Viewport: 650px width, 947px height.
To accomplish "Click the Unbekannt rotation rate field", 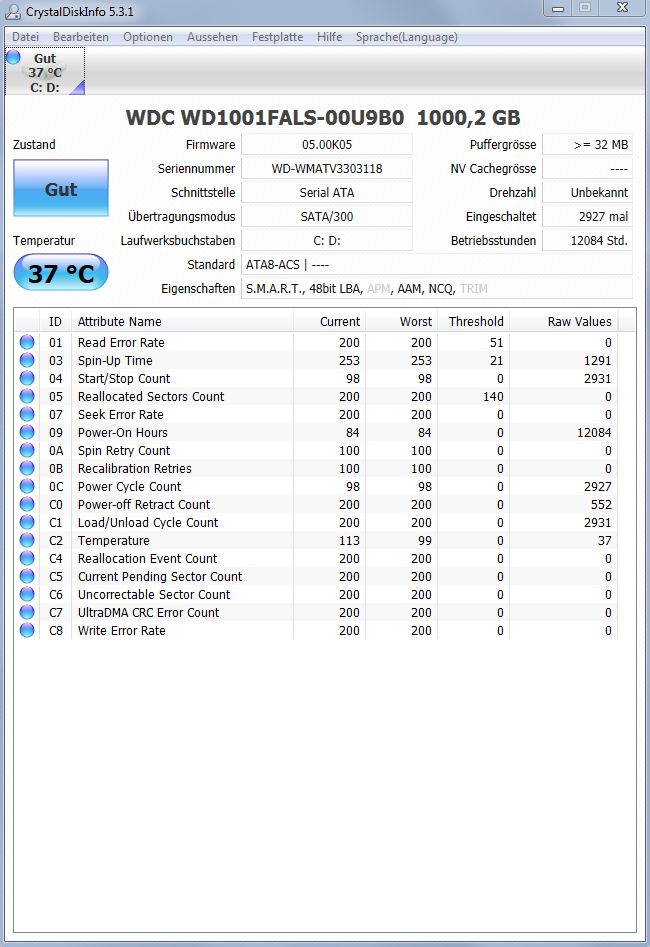I will (587, 193).
